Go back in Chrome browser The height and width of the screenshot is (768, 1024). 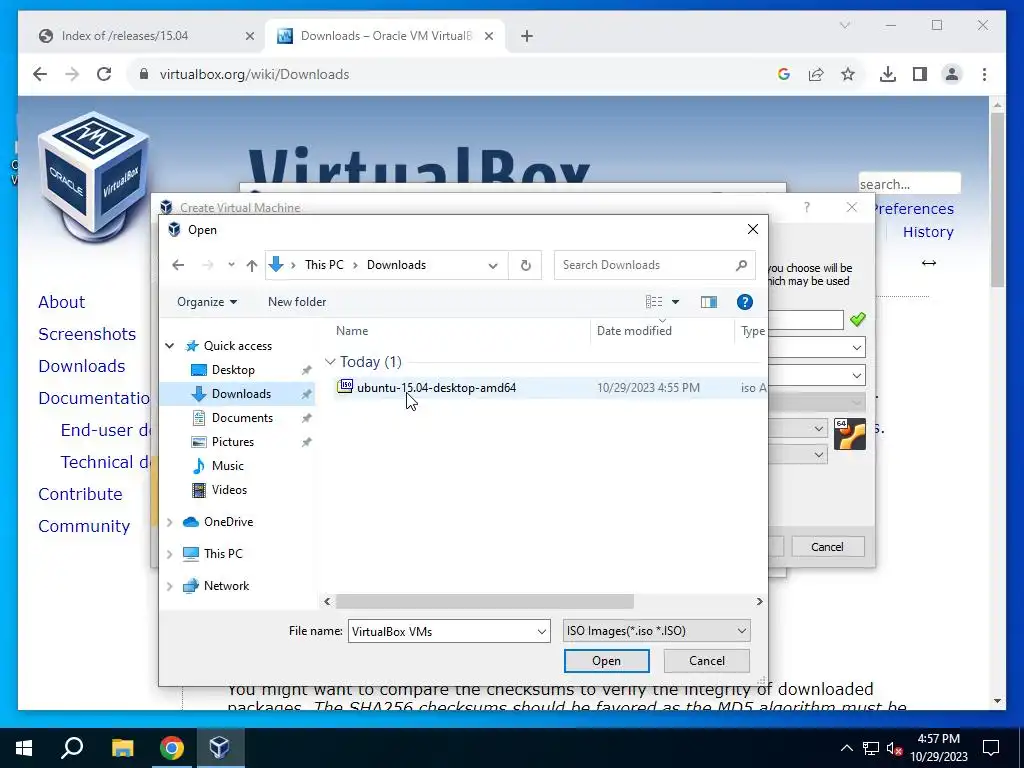pos(40,74)
